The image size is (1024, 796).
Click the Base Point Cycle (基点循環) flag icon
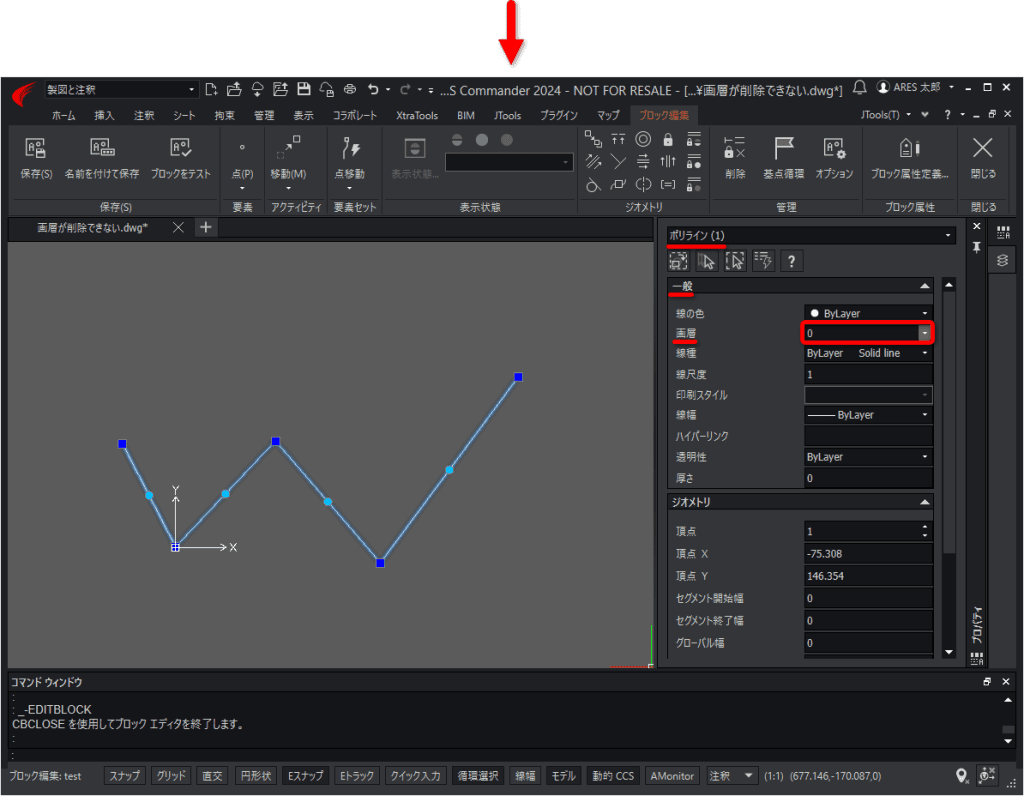click(x=783, y=149)
